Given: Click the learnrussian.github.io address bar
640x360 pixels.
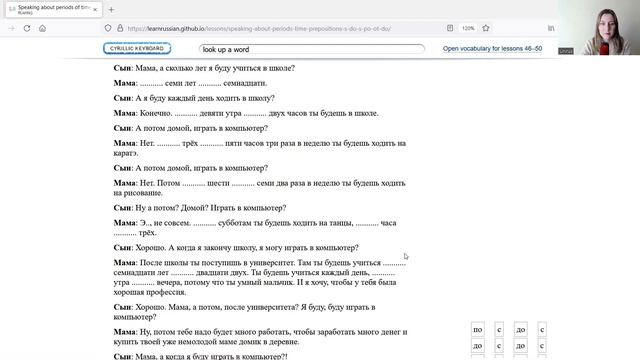Looking at the screenshot, I should pyautogui.click(x=259, y=29).
